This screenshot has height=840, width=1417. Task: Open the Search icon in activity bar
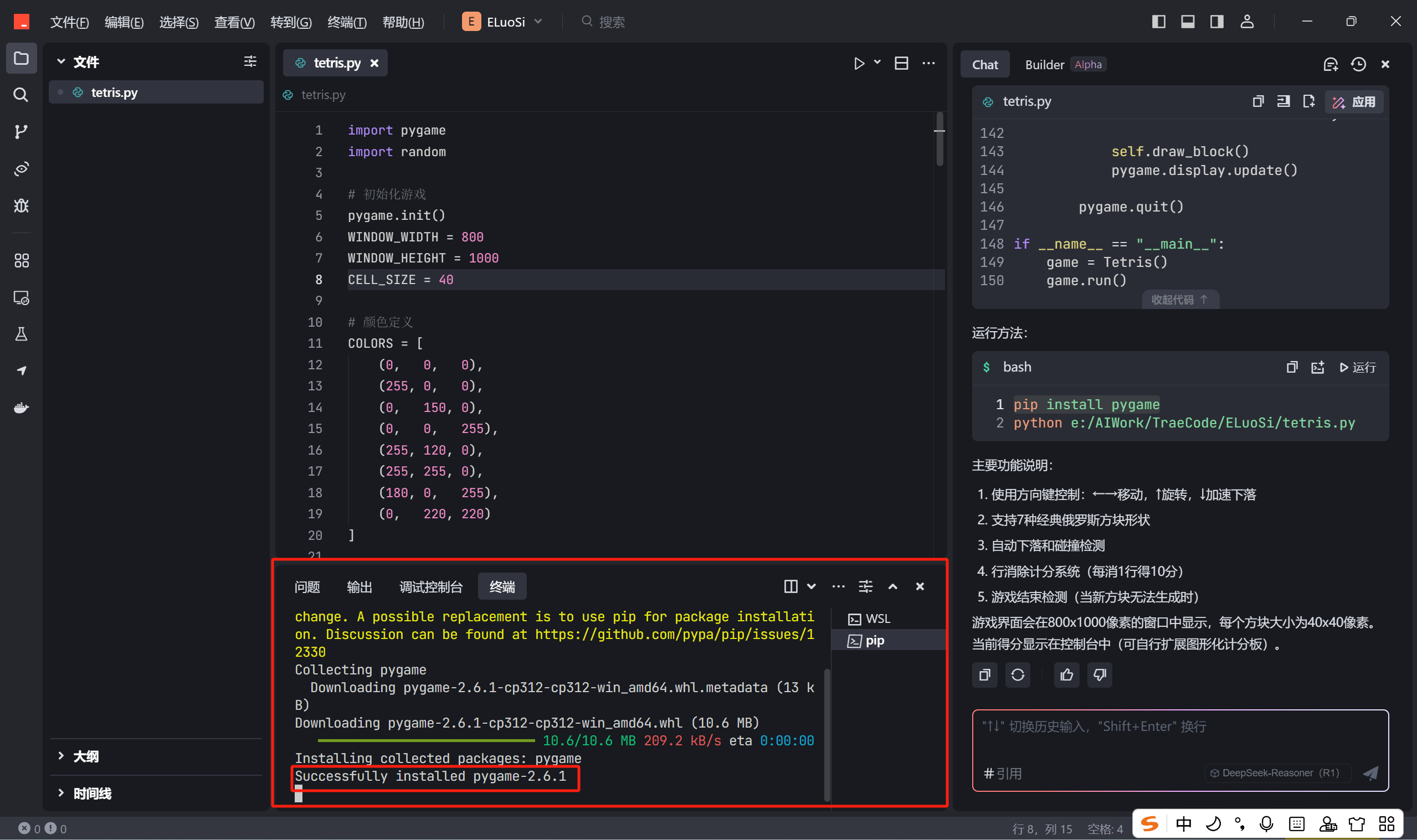tap(21, 95)
